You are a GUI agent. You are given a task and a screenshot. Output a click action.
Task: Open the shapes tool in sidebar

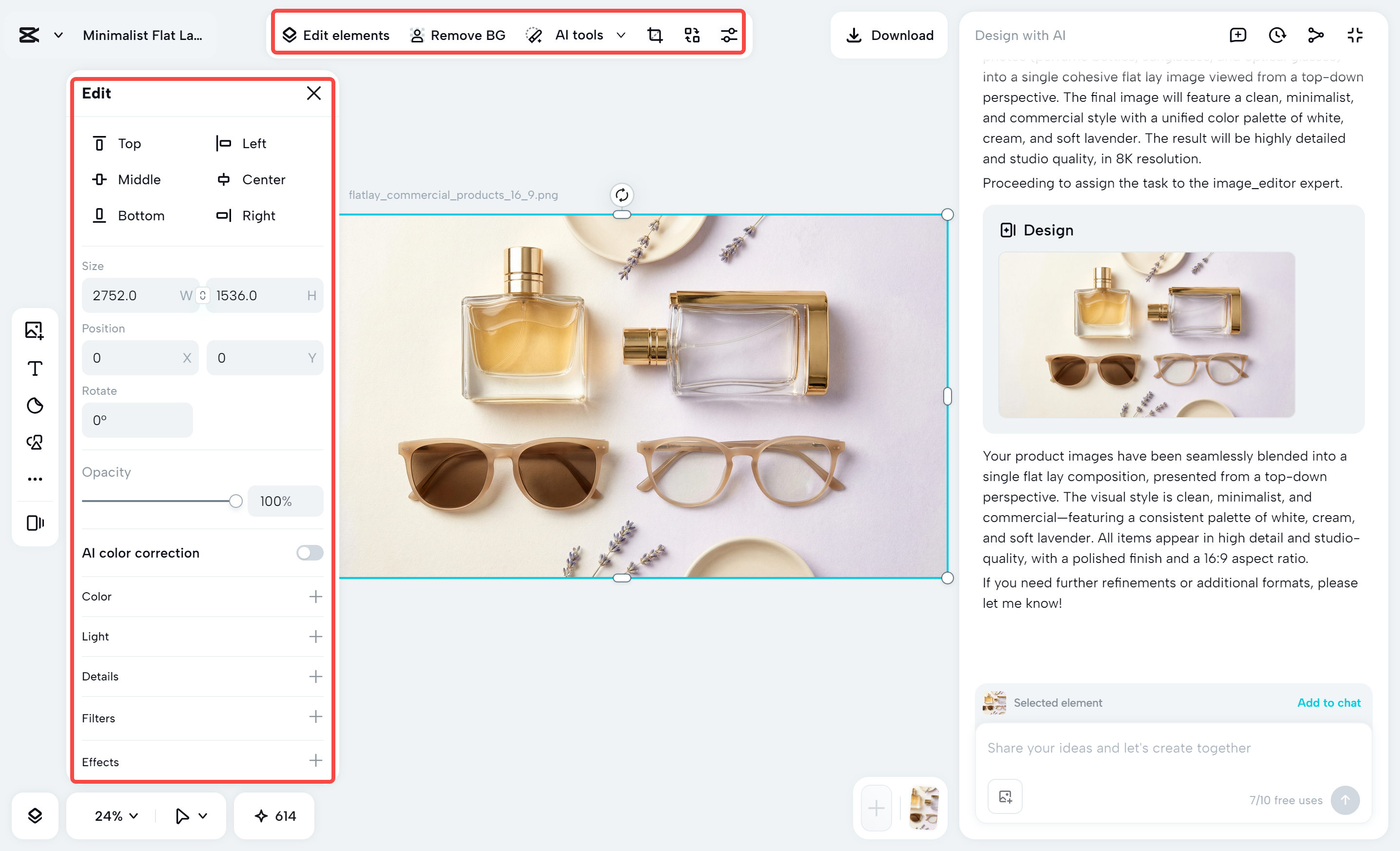pos(35,443)
